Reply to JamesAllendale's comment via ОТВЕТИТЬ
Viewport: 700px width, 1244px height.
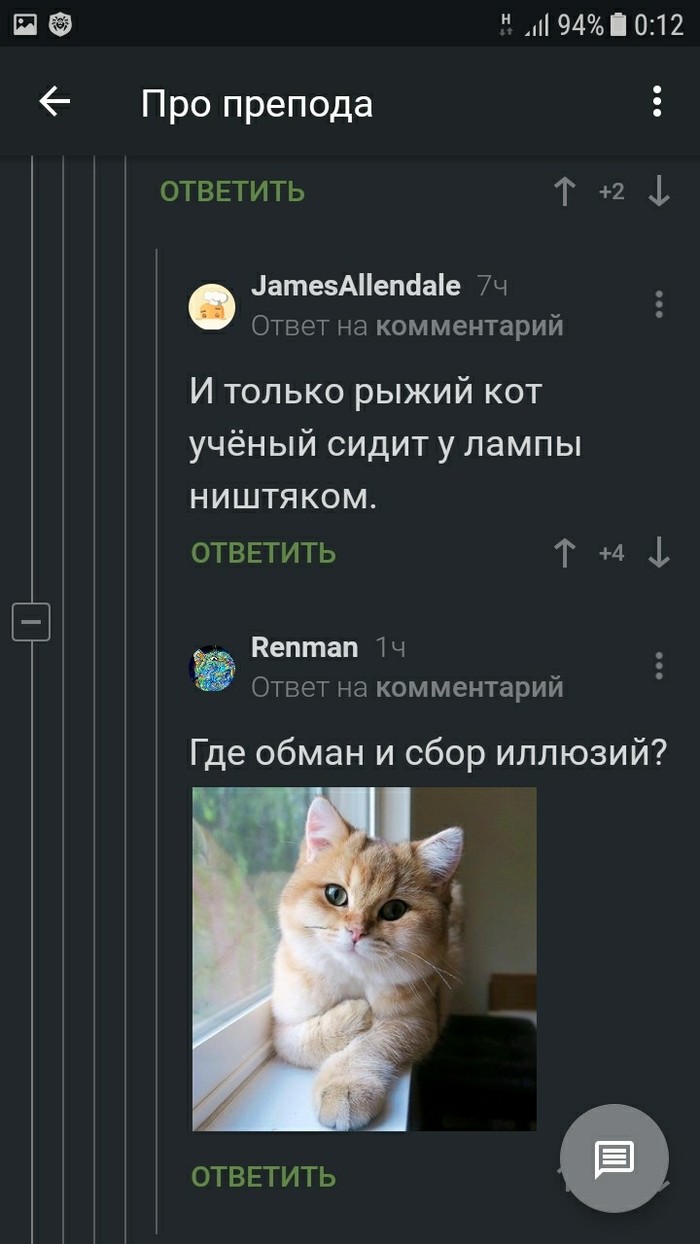point(263,553)
